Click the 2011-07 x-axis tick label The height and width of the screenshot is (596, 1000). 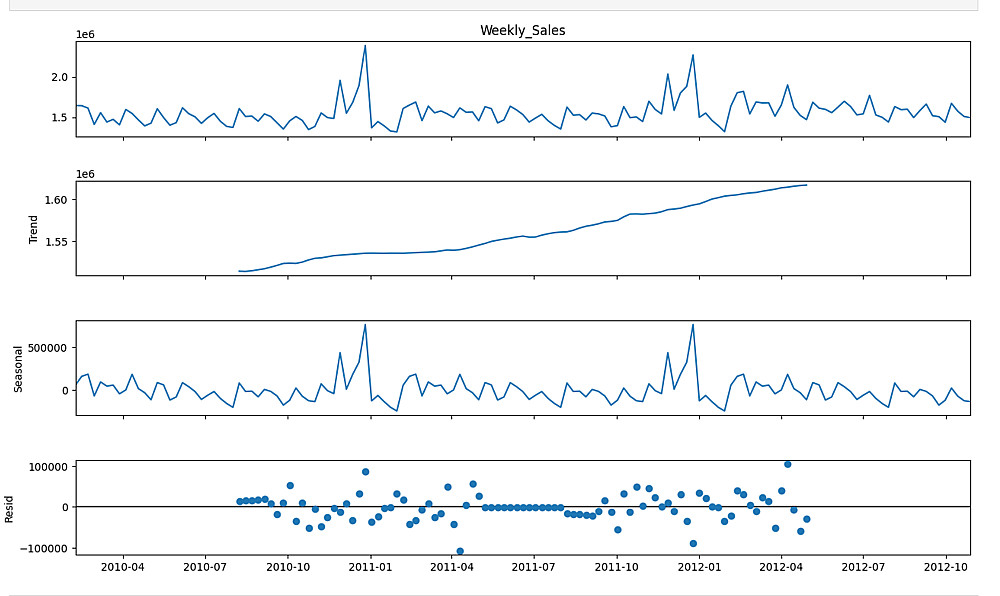tap(533, 567)
